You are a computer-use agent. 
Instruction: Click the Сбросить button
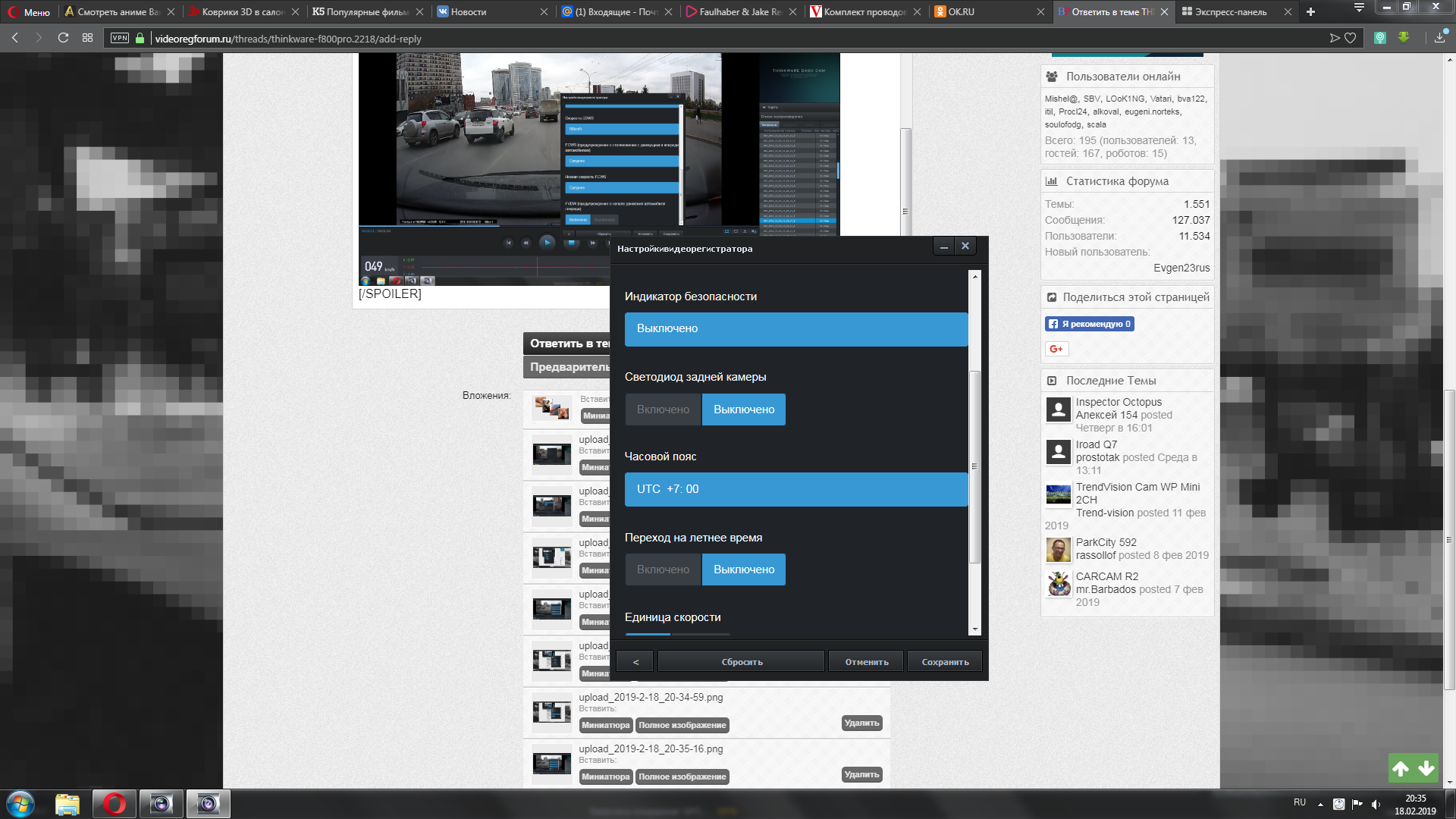[741, 662]
